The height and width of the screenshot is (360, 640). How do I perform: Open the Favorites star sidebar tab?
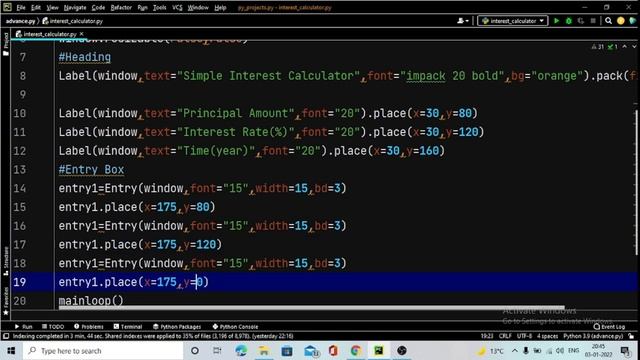coord(6,301)
